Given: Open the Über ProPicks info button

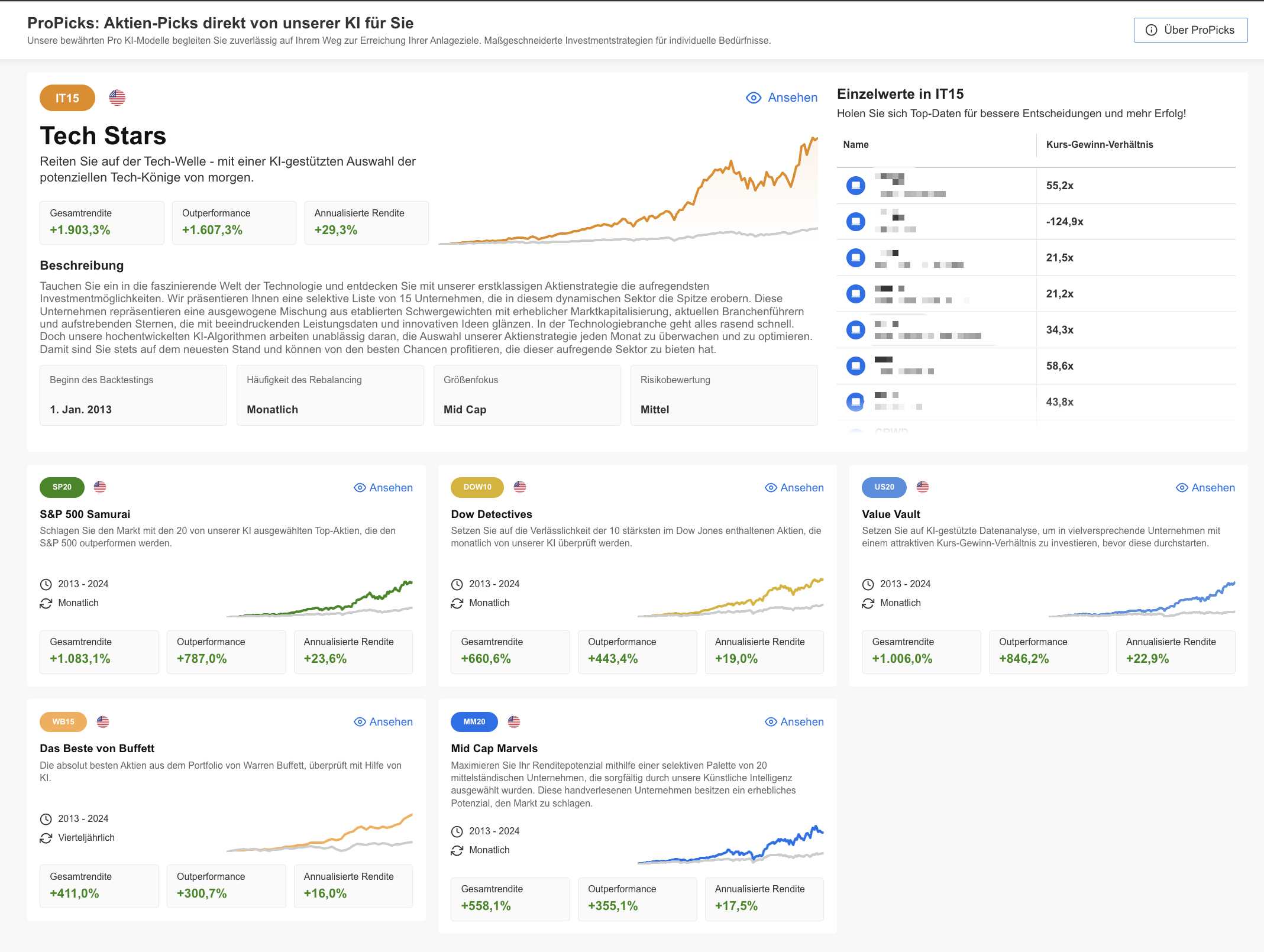Looking at the screenshot, I should 1190,30.
